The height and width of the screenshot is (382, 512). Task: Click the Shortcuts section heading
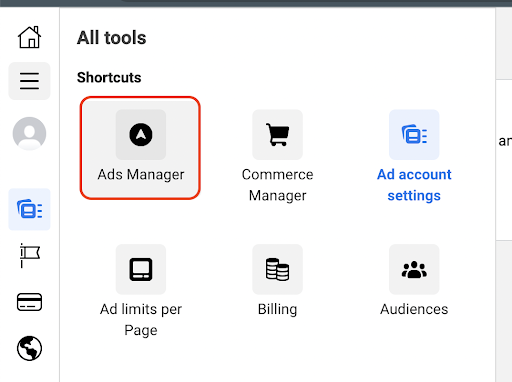pos(109,78)
